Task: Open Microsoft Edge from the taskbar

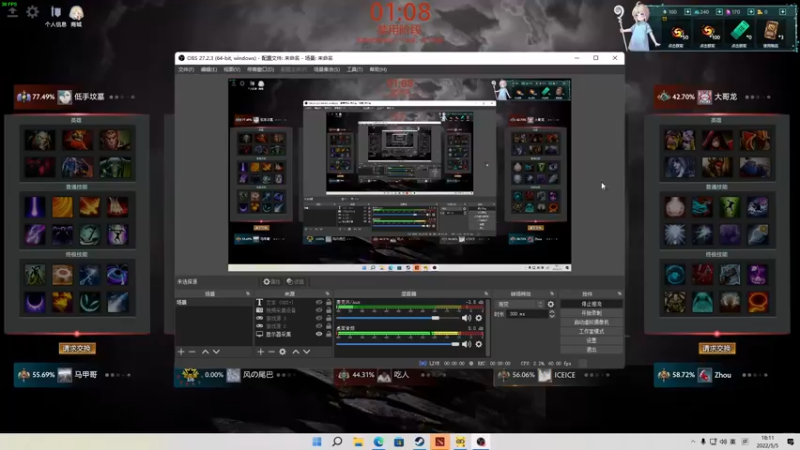Action: 379,442
